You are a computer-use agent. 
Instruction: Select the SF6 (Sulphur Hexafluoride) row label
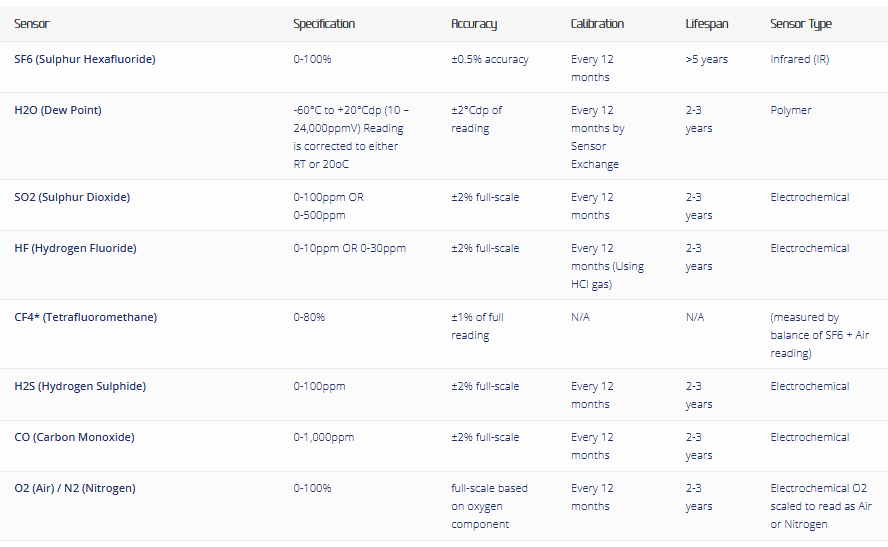pyautogui.click(x=85, y=59)
